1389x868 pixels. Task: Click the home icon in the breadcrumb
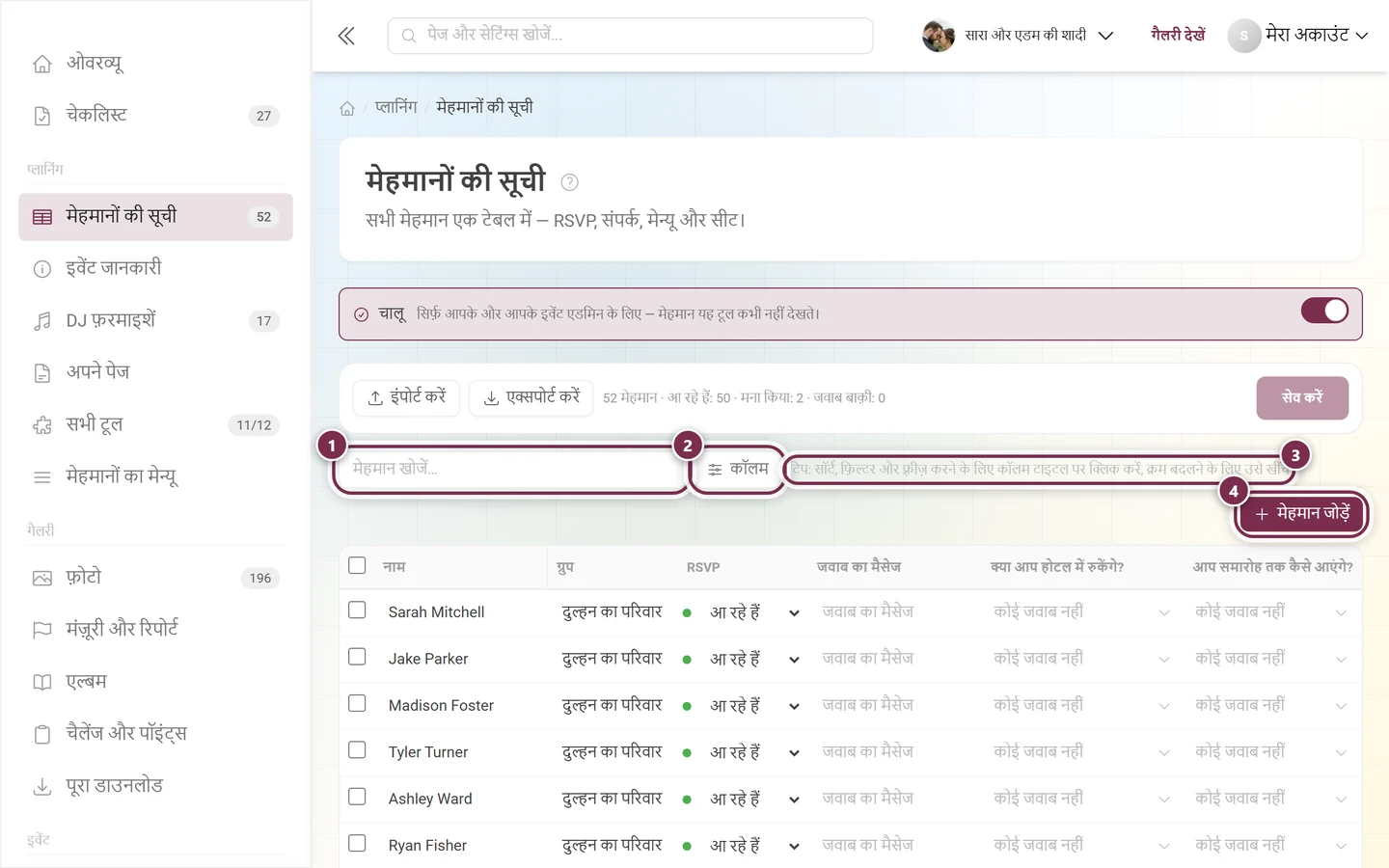[347, 108]
